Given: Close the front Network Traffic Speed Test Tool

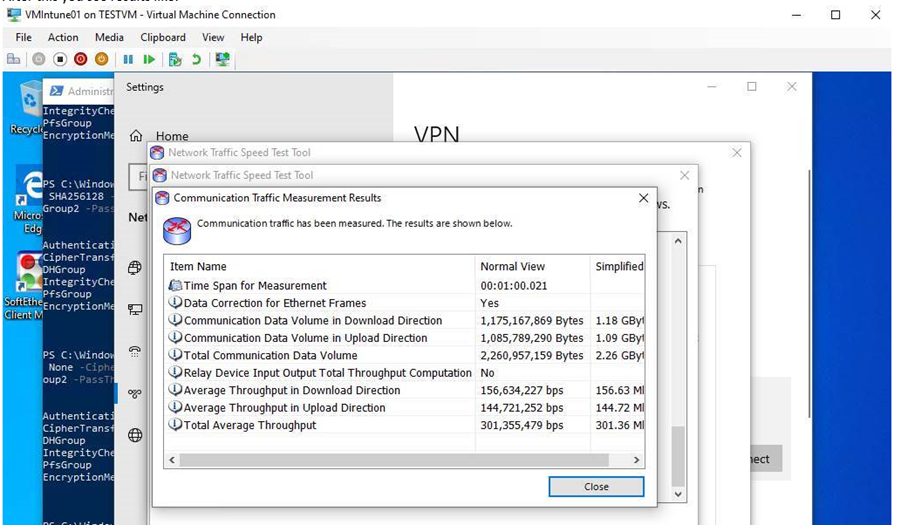Looking at the screenshot, I should pos(684,175).
